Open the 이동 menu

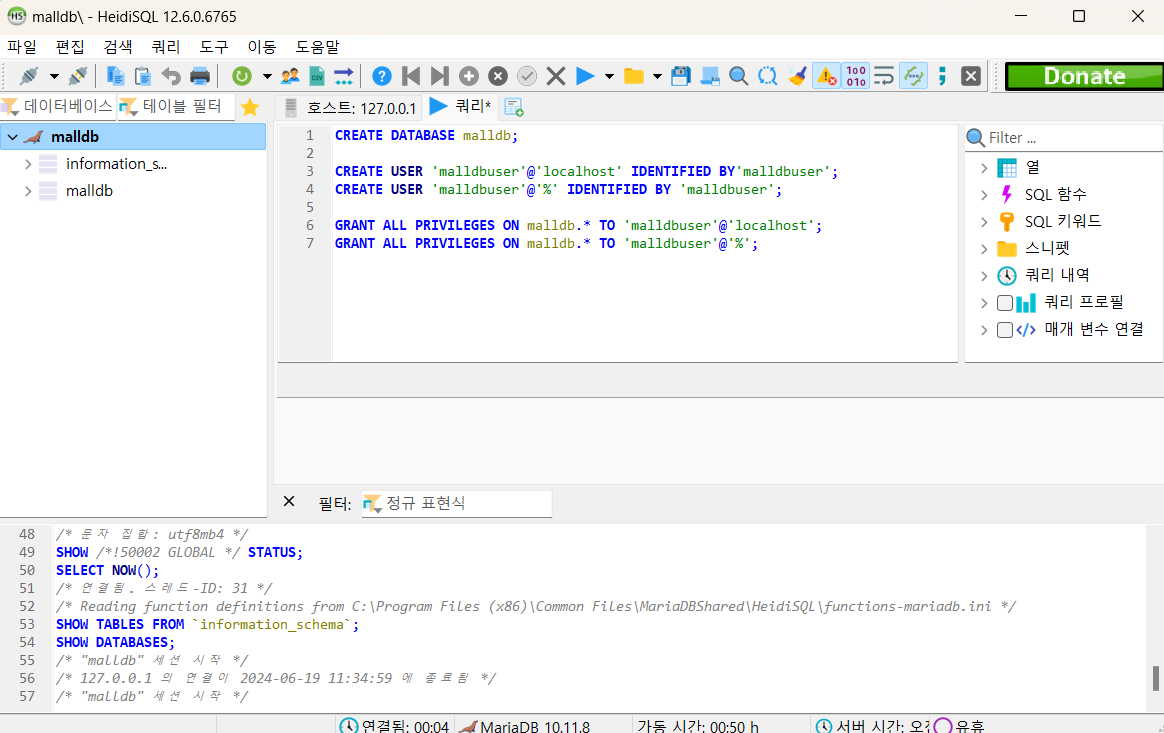point(261,47)
